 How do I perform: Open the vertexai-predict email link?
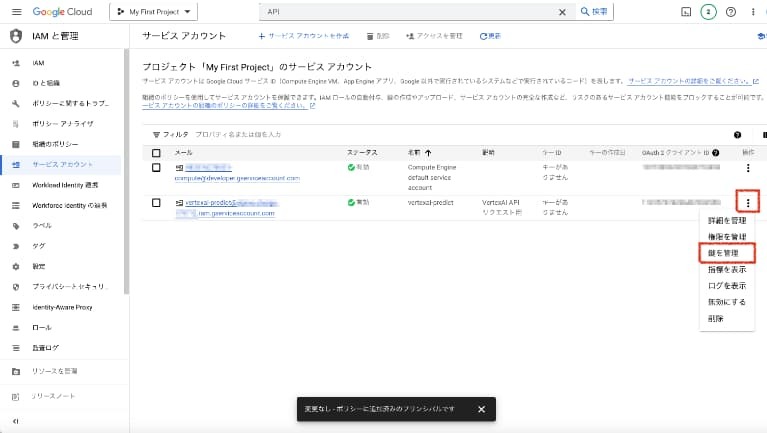pos(220,202)
